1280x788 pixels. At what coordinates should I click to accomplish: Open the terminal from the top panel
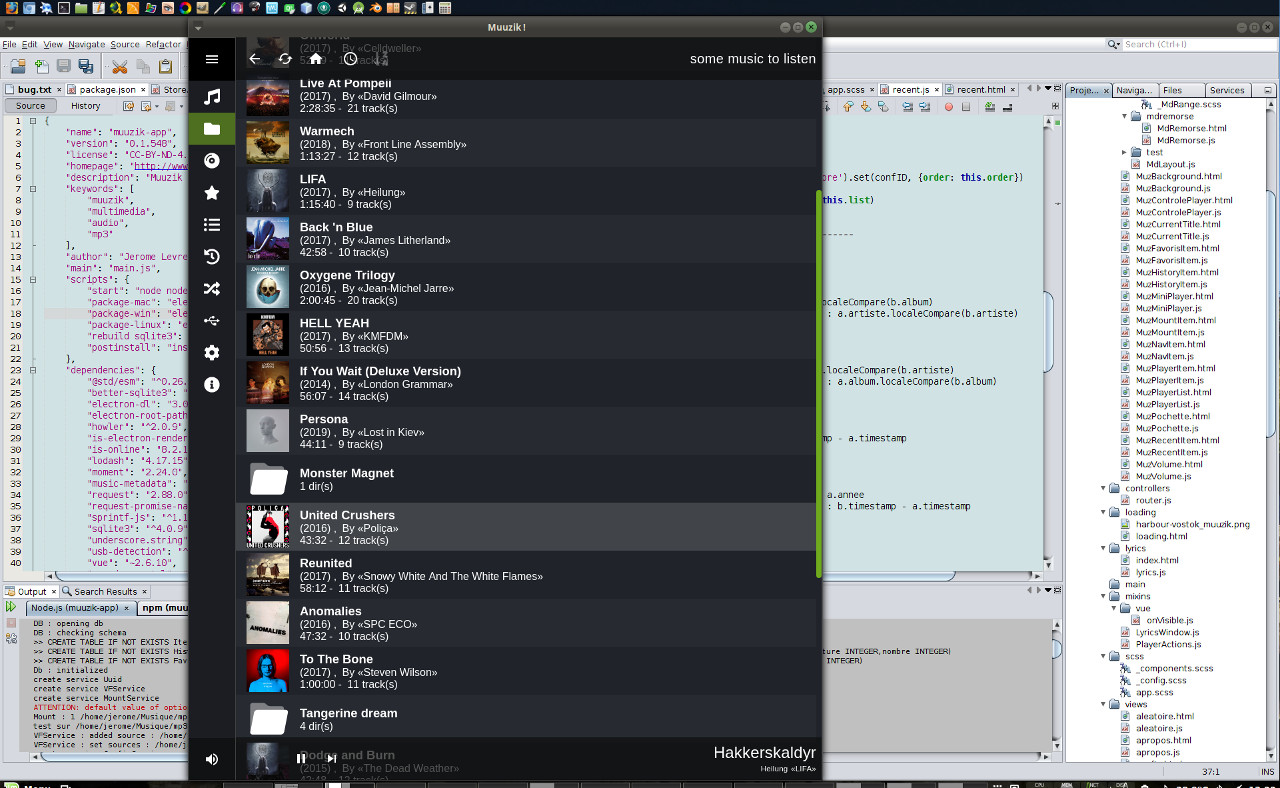tap(63, 8)
